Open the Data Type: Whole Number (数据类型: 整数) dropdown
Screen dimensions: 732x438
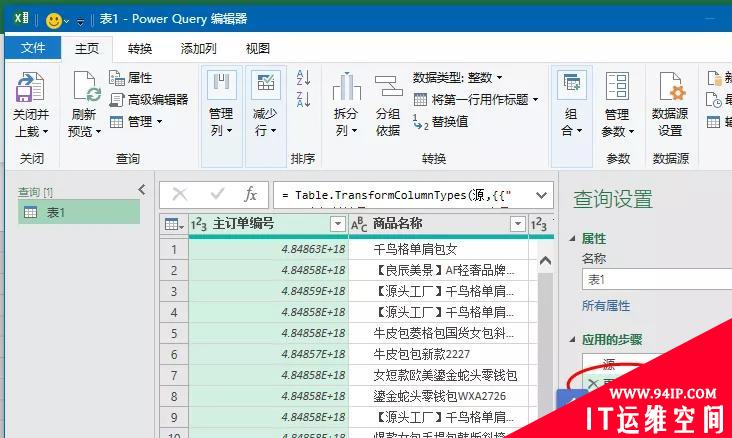pyautogui.click(x=458, y=78)
